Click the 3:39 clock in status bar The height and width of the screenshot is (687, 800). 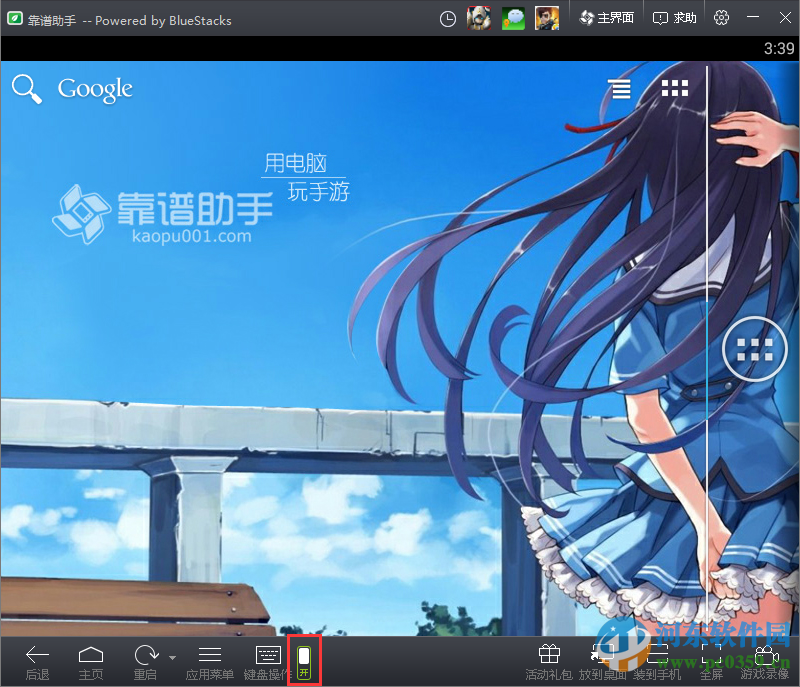click(x=779, y=48)
